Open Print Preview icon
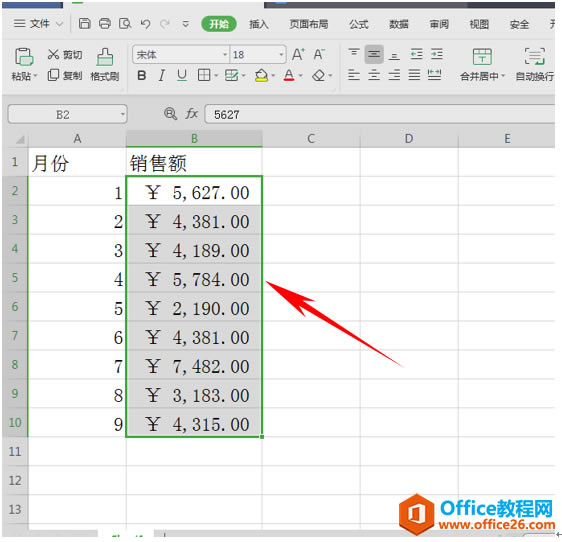Screen dimensions: 562x542 click(125, 24)
